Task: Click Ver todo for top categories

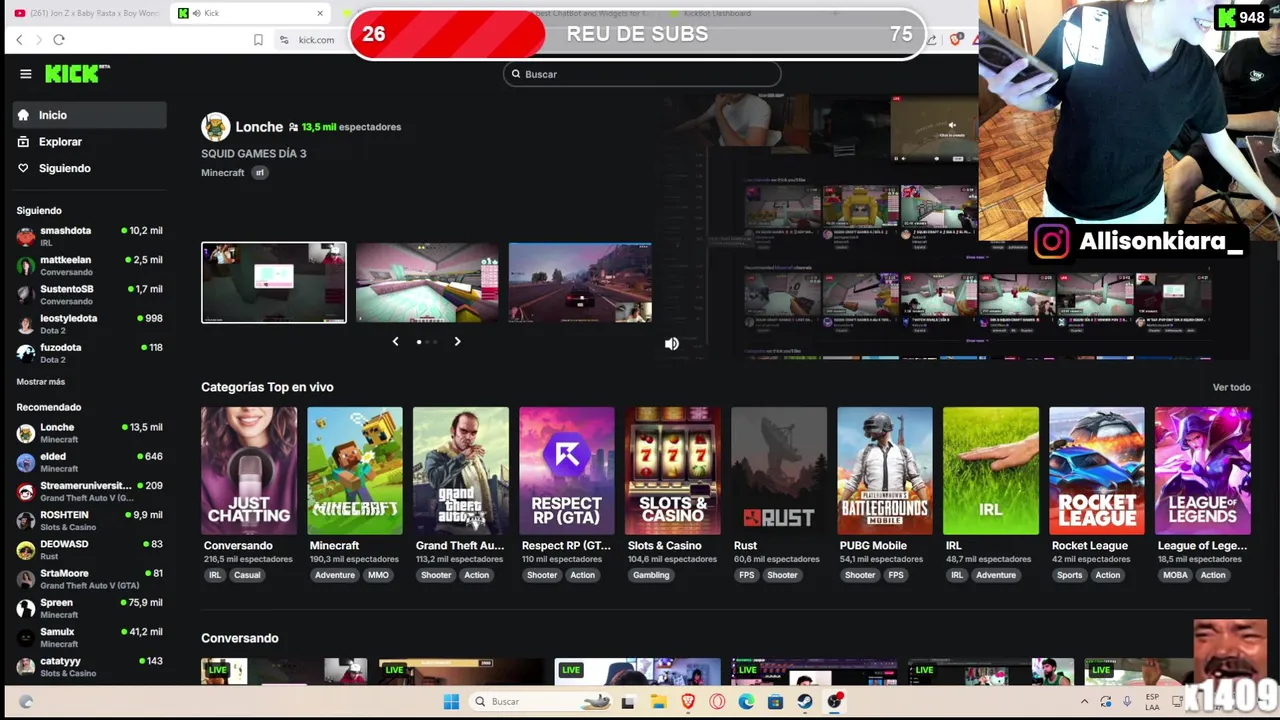Action: (x=1231, y=387)
